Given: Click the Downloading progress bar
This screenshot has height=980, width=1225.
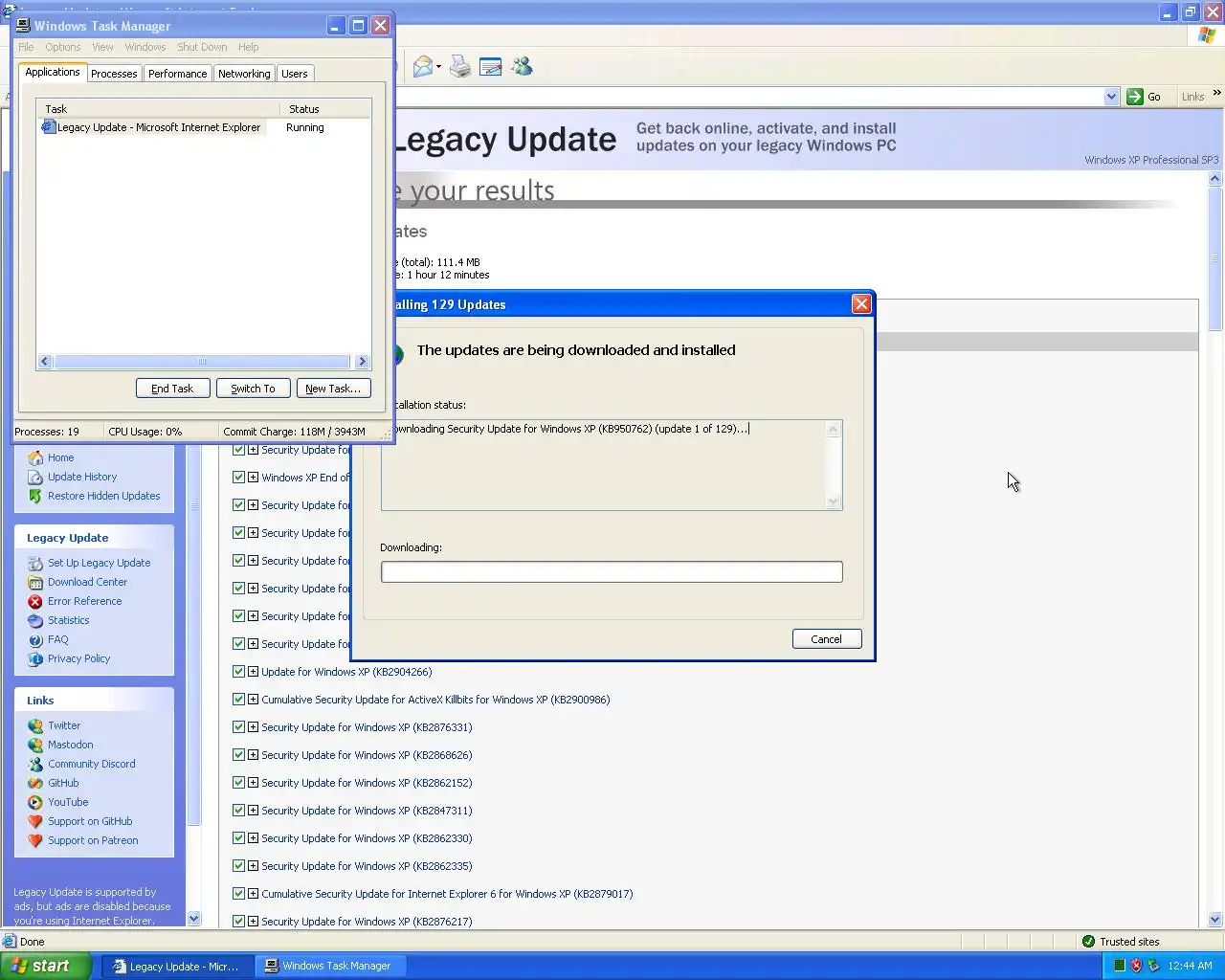Looking at the screenshot, I should [612, 571].
